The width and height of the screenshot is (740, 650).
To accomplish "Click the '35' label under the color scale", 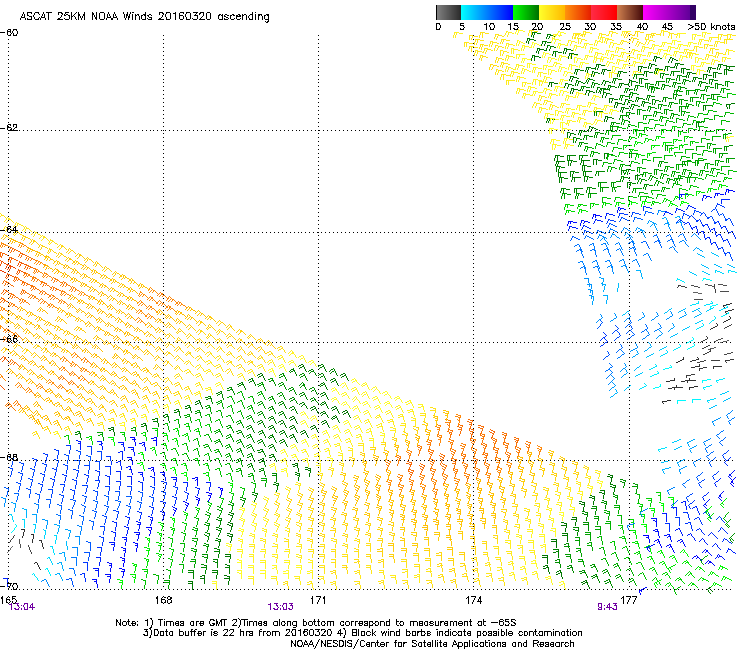I will (x=616, y=27).
